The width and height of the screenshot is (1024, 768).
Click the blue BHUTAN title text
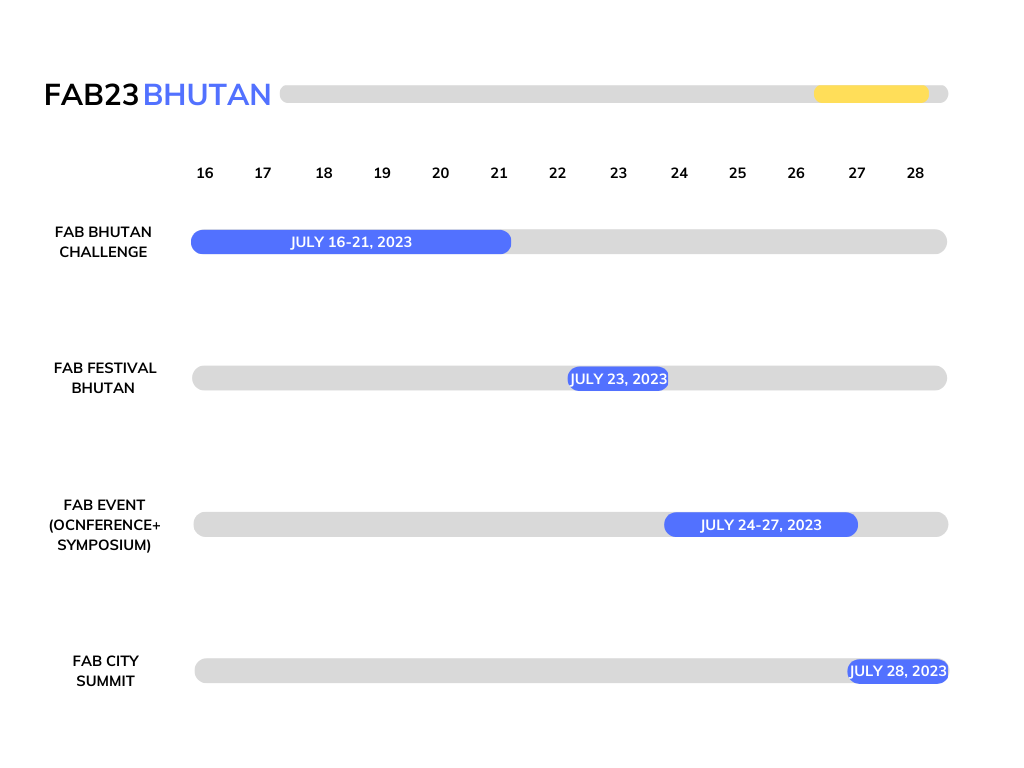coord(206,95)
